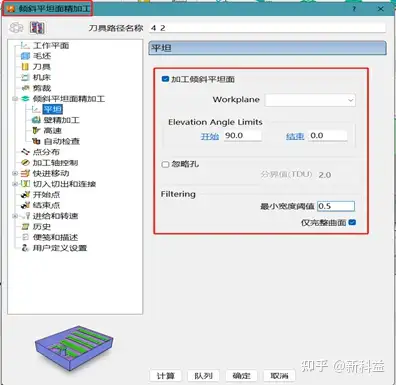
Task: Expand the 切入切出和连接 tree node
Action: click(15, 184)
